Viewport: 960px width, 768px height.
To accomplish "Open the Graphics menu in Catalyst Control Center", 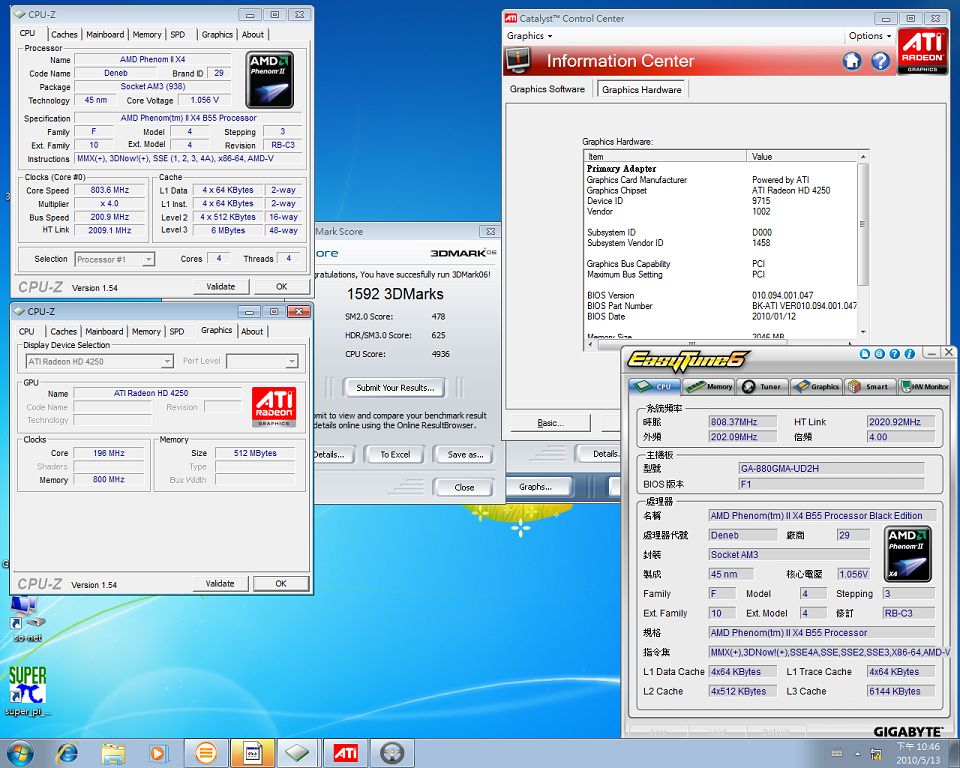I will 529,36.
